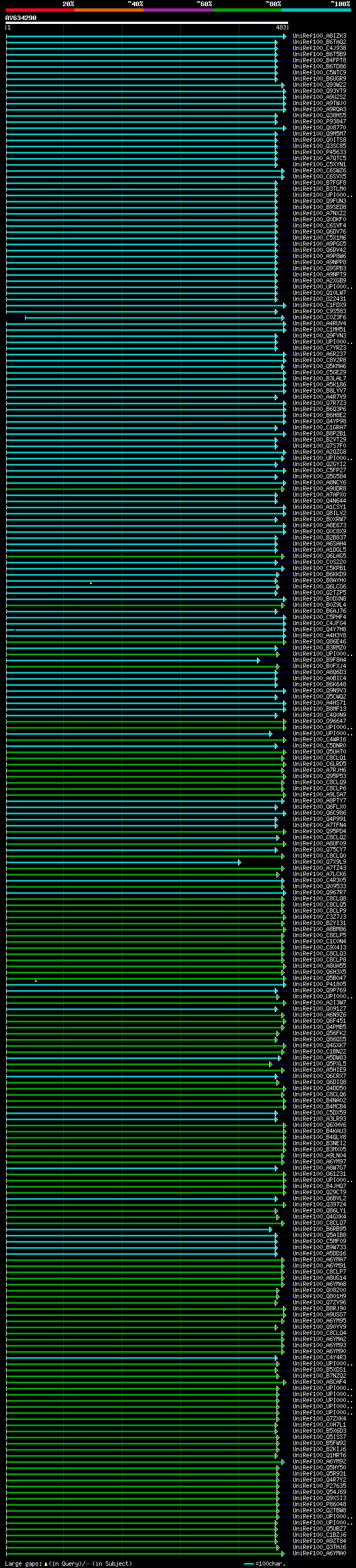
Task: Click the UniRef100_B7FGF8 label
Action: click(x=319, y=182)
